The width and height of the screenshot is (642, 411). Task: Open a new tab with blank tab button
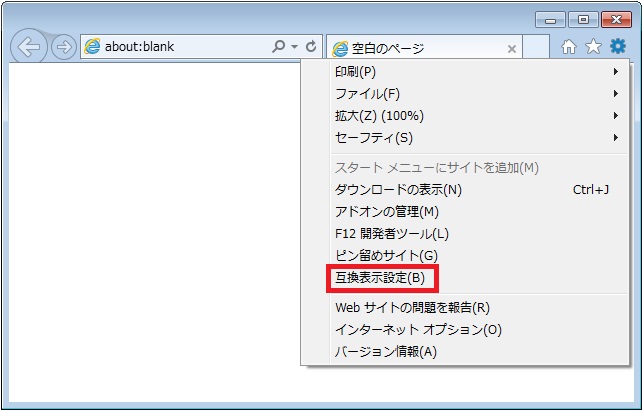tap(536, 47)
